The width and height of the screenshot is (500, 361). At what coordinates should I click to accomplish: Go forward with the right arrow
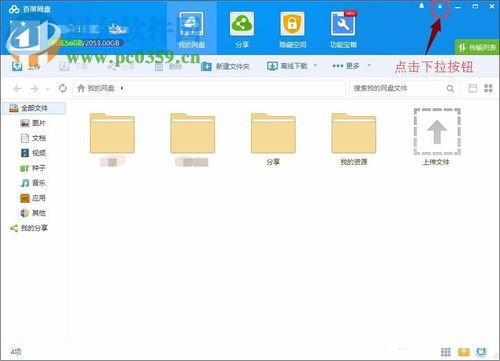click(x=34, y=88)
